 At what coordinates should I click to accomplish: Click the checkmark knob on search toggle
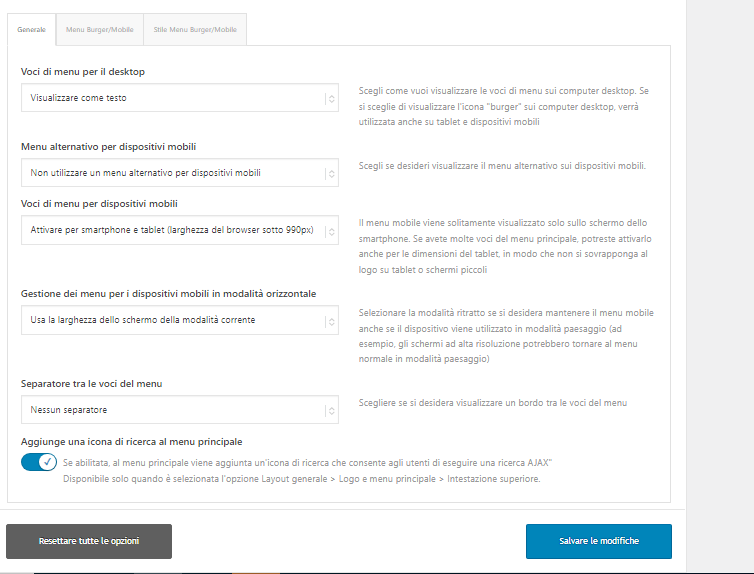48,462
